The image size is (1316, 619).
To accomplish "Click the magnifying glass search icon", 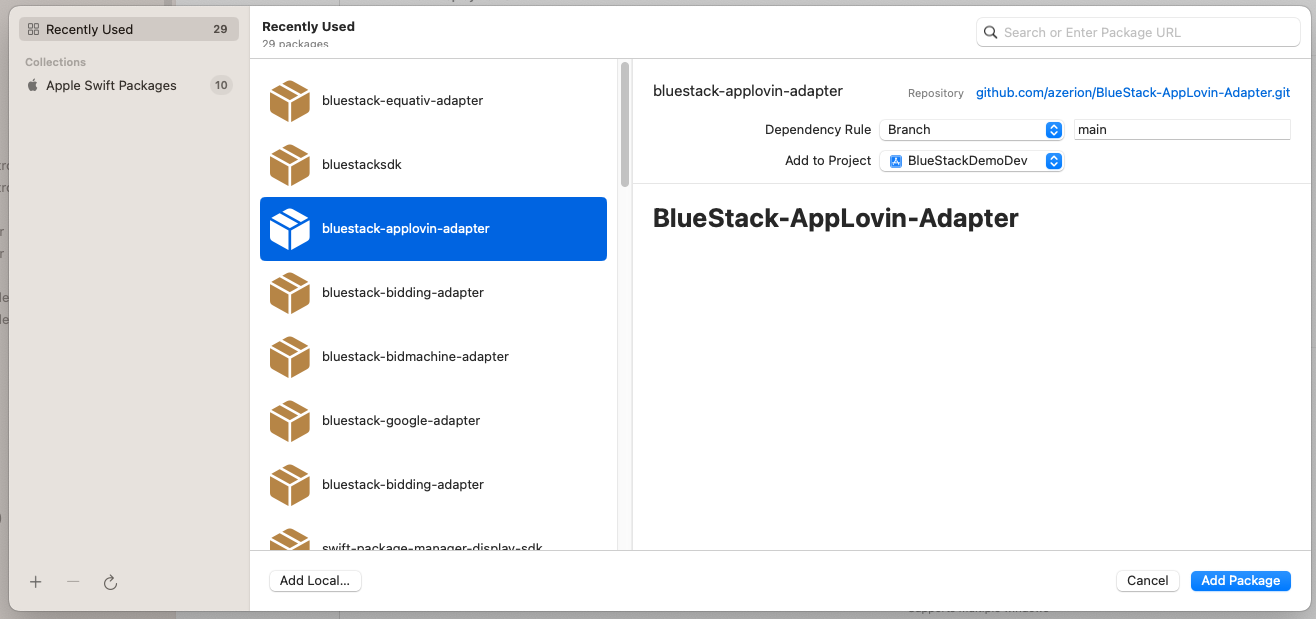I will click(991, 32).
